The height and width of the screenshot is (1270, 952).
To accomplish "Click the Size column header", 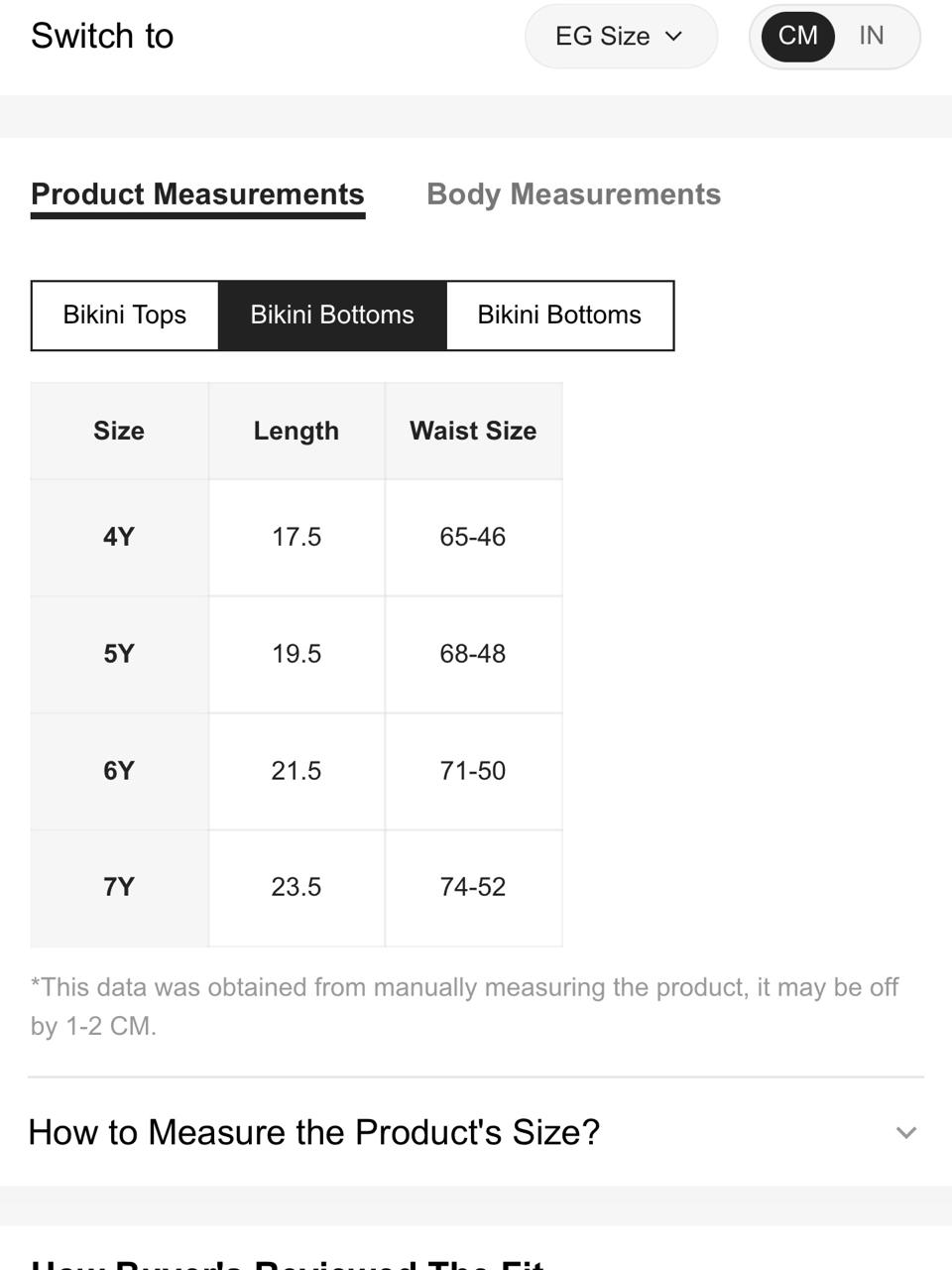I will click(x=119, y=431).
